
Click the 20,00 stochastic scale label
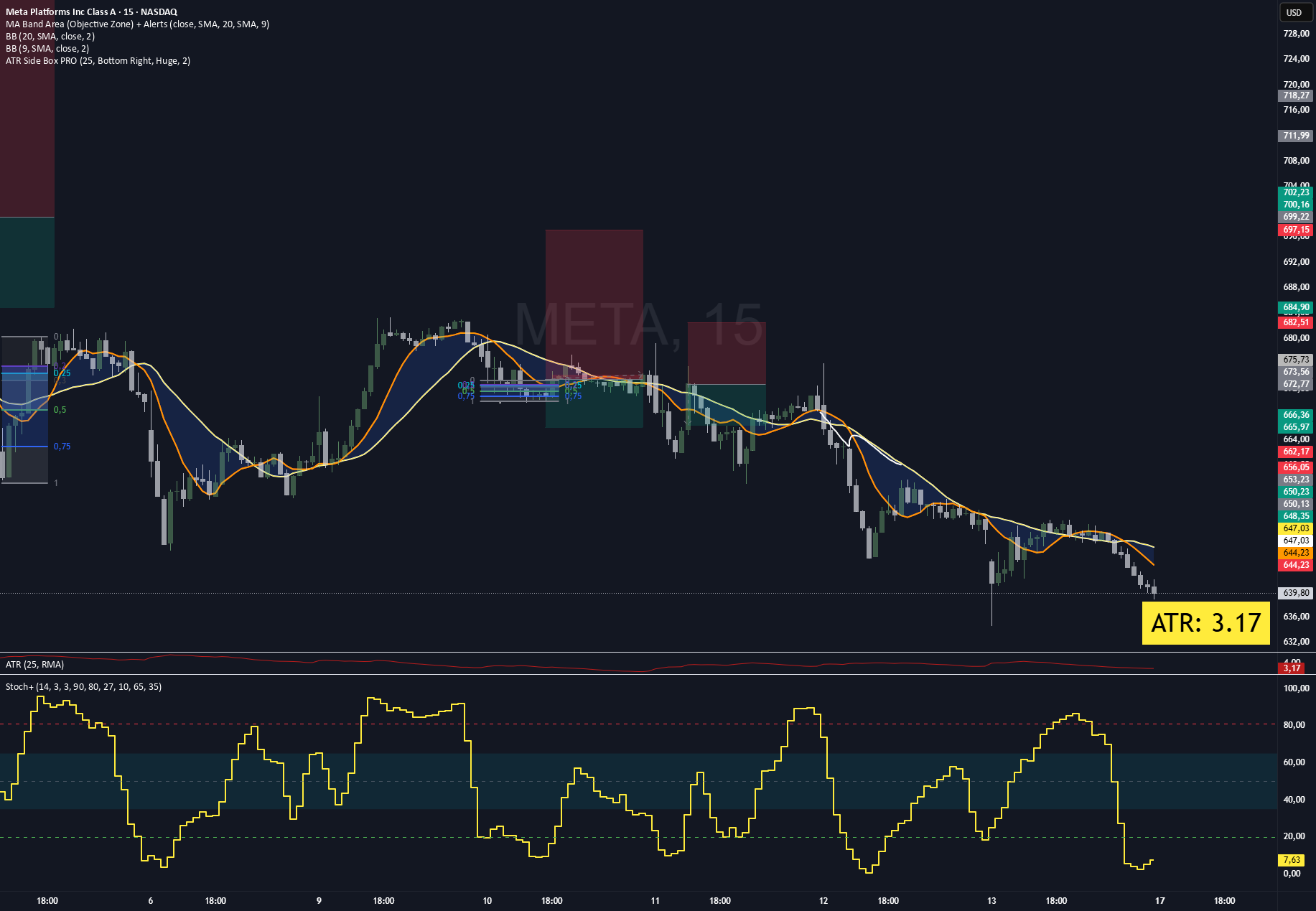(1294, 836)
